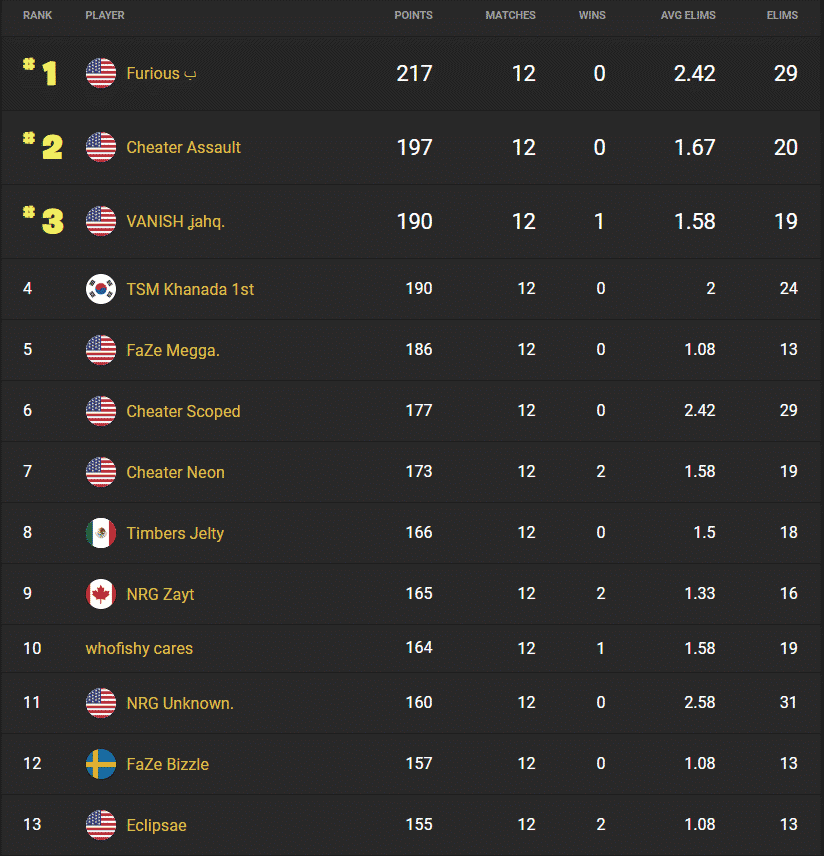Sort by the POINTS column header

click(x=413, y=15)
